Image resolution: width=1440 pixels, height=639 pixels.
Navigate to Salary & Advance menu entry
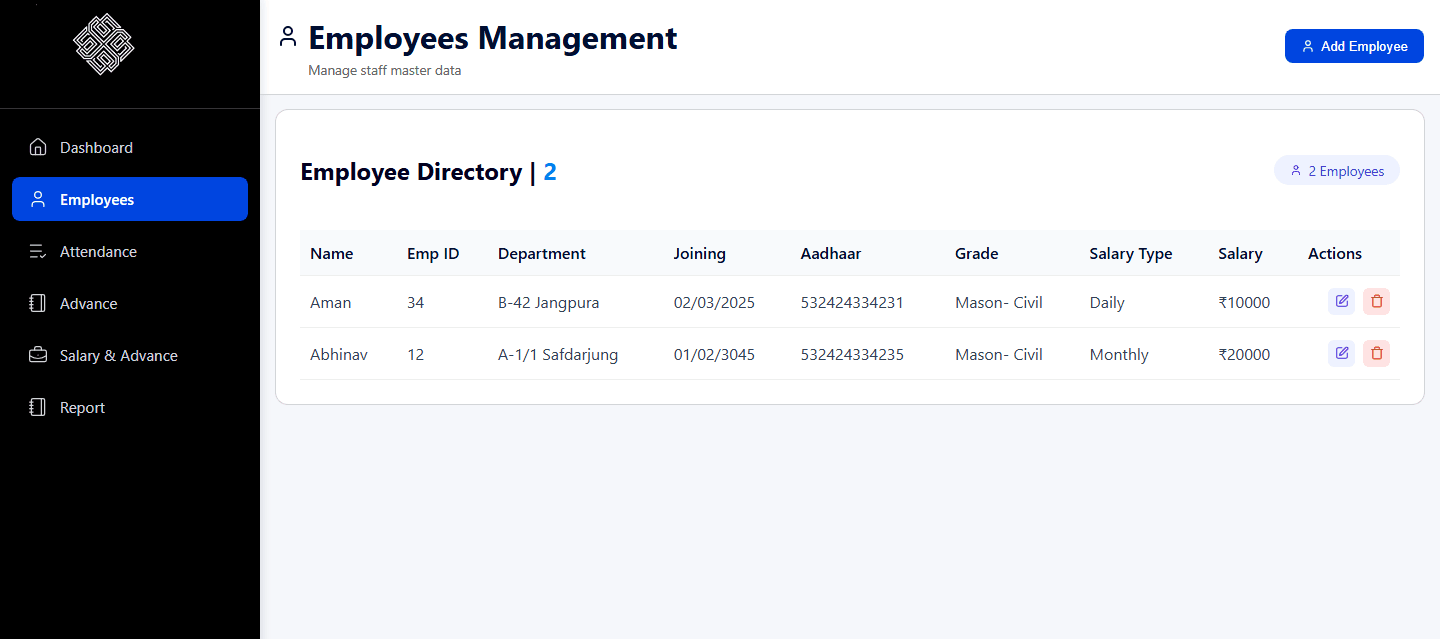point(117,355)
